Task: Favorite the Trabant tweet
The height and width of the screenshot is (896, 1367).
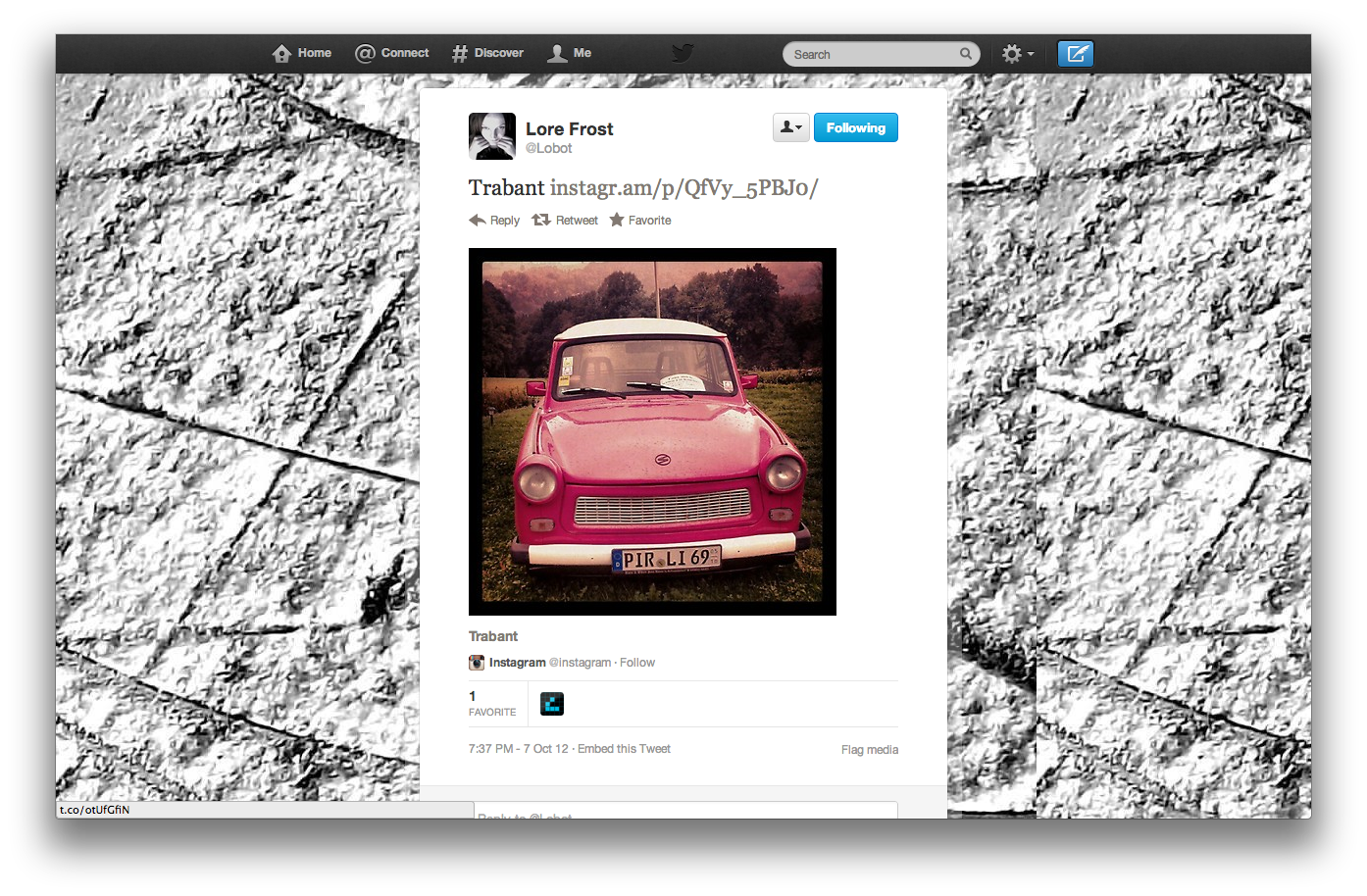Action: pyautogui.click(x=640, y=221)
